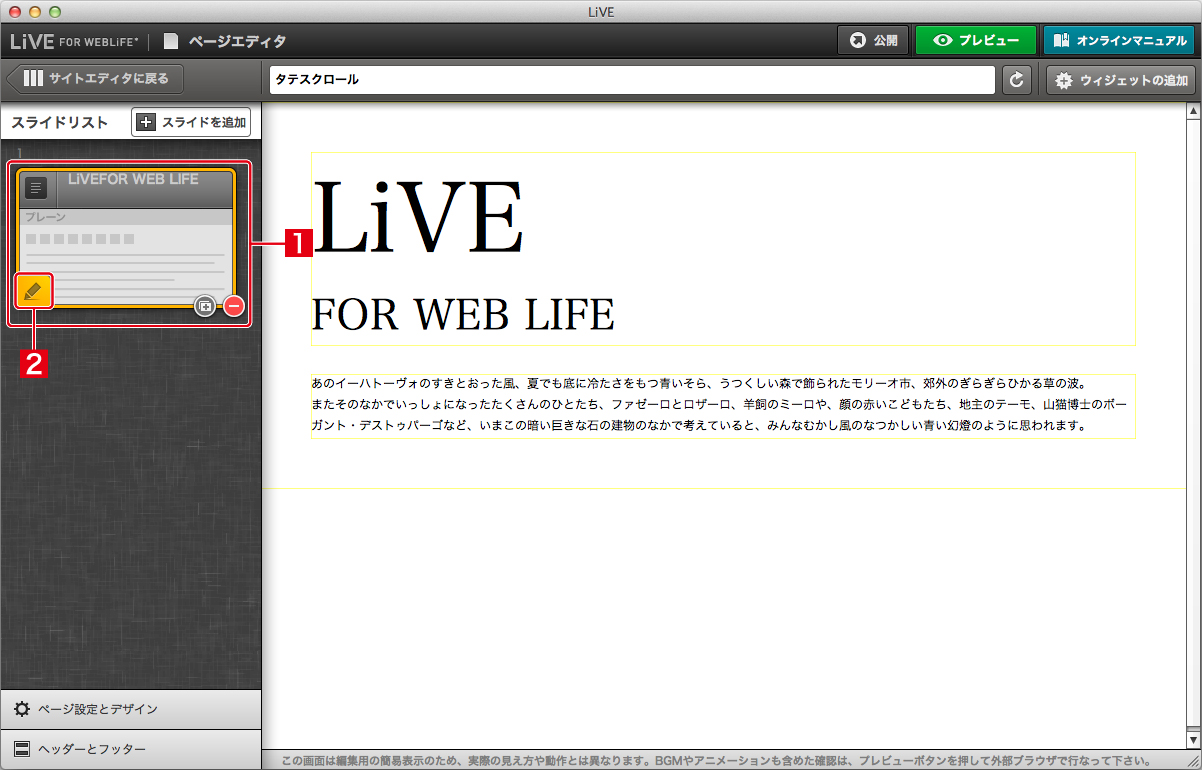Click the publish (公開) button
Screen dimensions: 1202x770
(873, 41)
